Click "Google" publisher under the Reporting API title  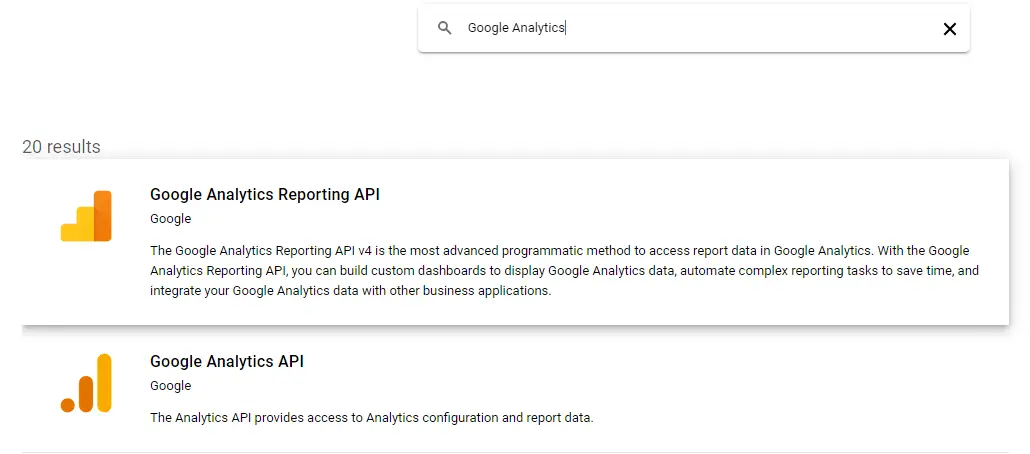click(170, 219)
